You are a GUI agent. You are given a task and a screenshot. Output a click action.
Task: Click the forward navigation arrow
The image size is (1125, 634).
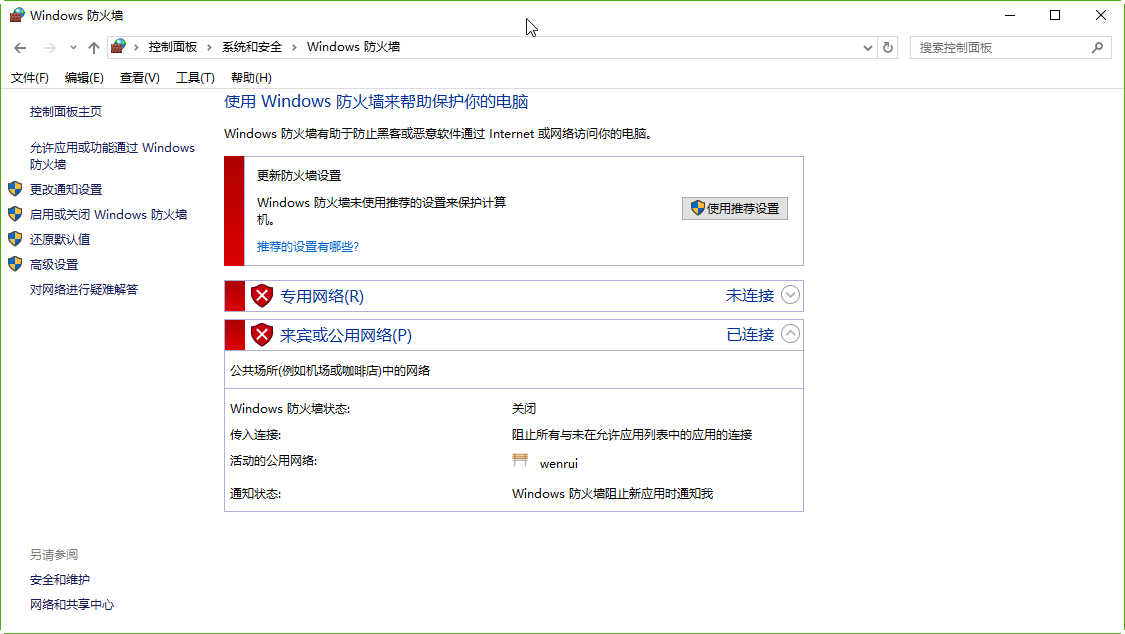pyautogui.click(x=50, y=48)
